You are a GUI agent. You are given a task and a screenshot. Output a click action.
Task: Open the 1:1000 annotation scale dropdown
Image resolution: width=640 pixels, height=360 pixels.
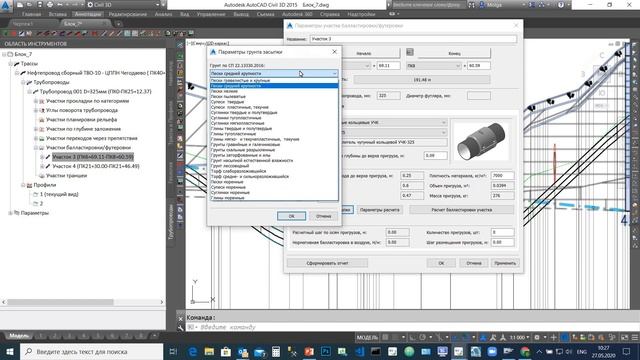tap(519, 338)
